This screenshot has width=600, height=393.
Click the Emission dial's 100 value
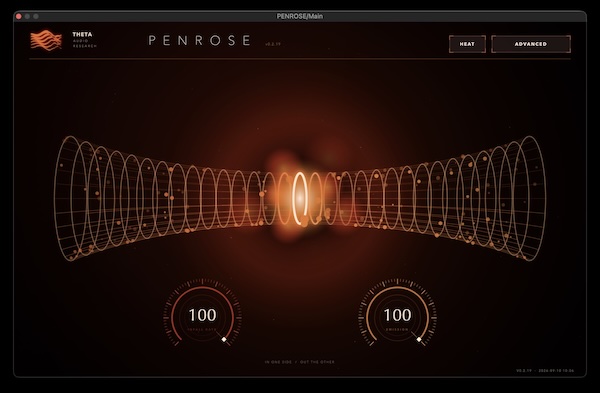coord(397,315)
